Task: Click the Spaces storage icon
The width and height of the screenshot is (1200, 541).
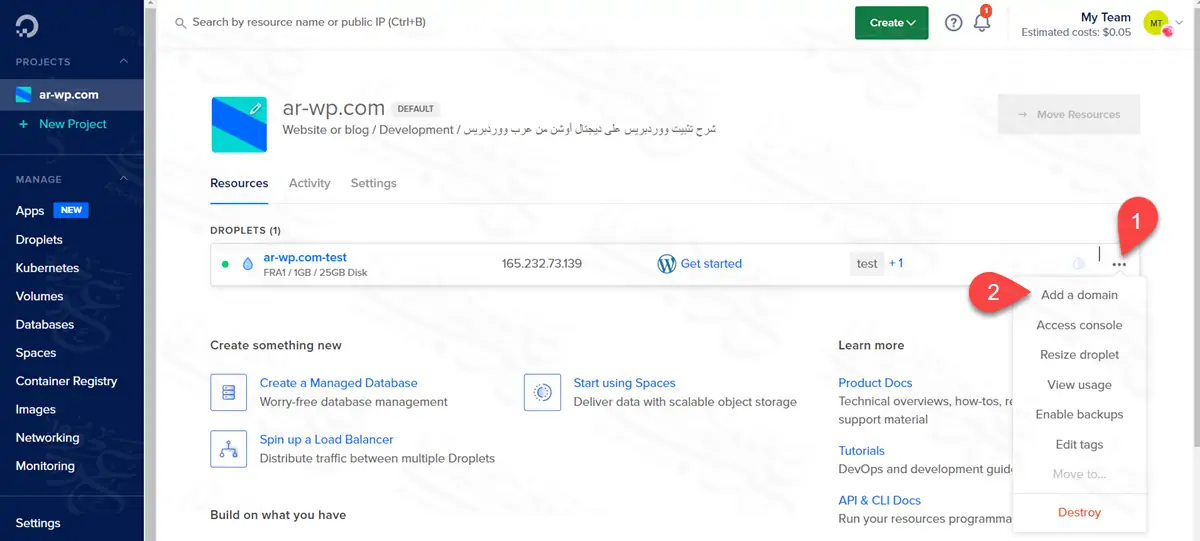Action: [x=542, y=392]
